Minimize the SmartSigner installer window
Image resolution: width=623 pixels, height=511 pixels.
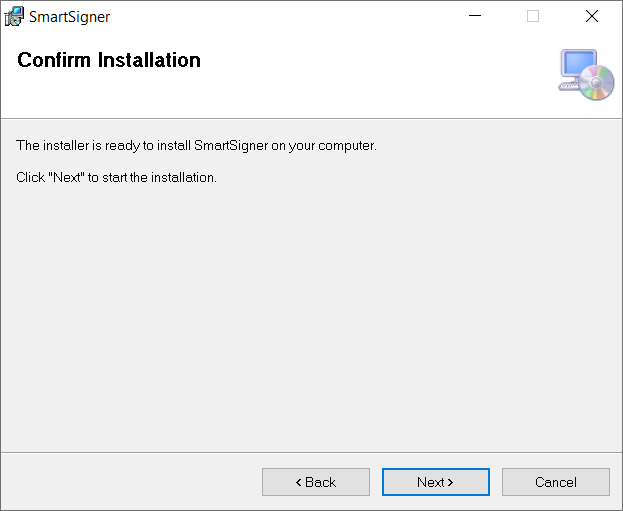[475, 16]
